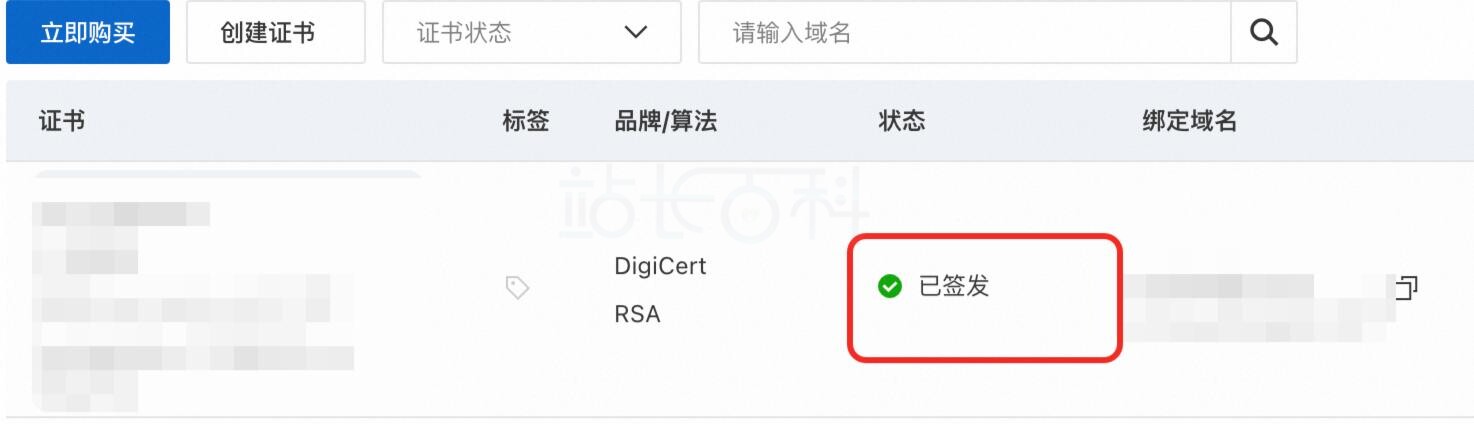
Task: Click the 证书 column header
Action: 62,121
